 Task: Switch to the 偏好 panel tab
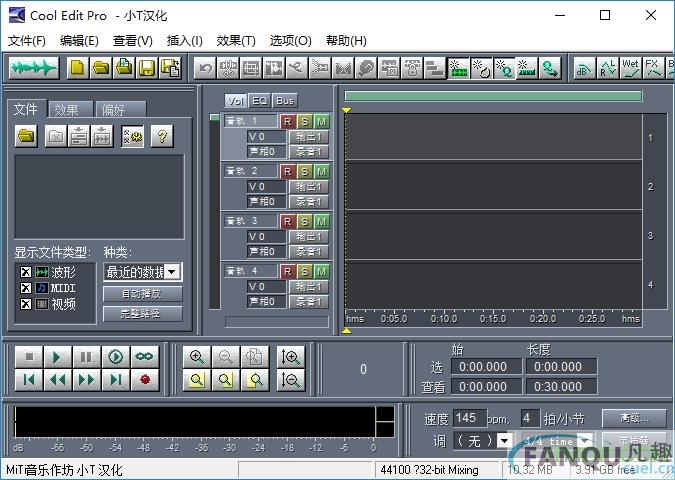pos(121,110)
